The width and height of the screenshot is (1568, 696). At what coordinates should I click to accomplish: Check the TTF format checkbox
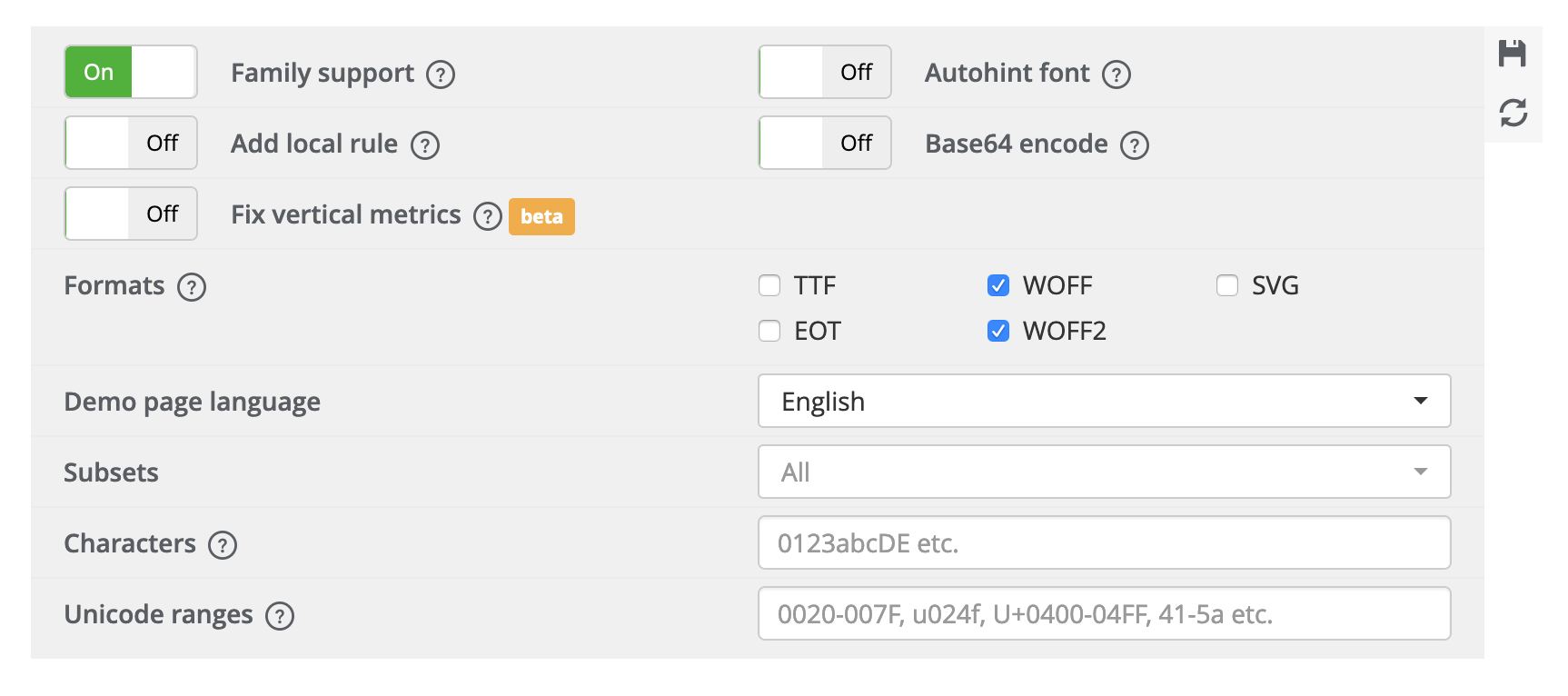click(769, 286)
